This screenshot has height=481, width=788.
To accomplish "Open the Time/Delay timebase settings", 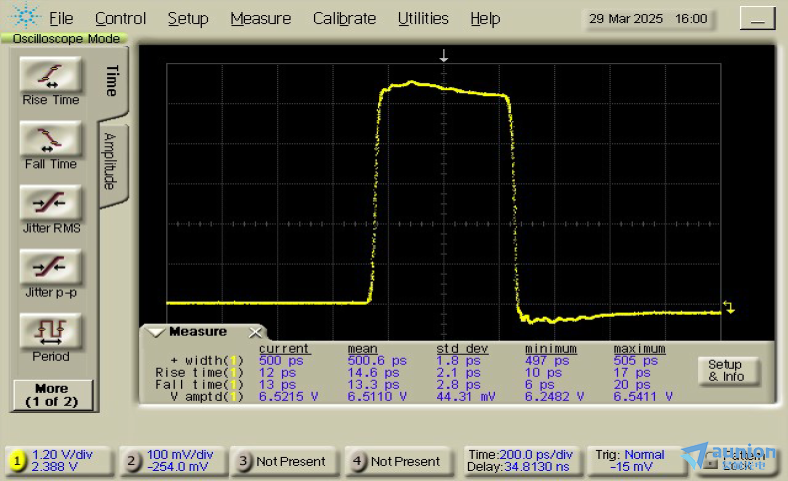I will (520, 460).
